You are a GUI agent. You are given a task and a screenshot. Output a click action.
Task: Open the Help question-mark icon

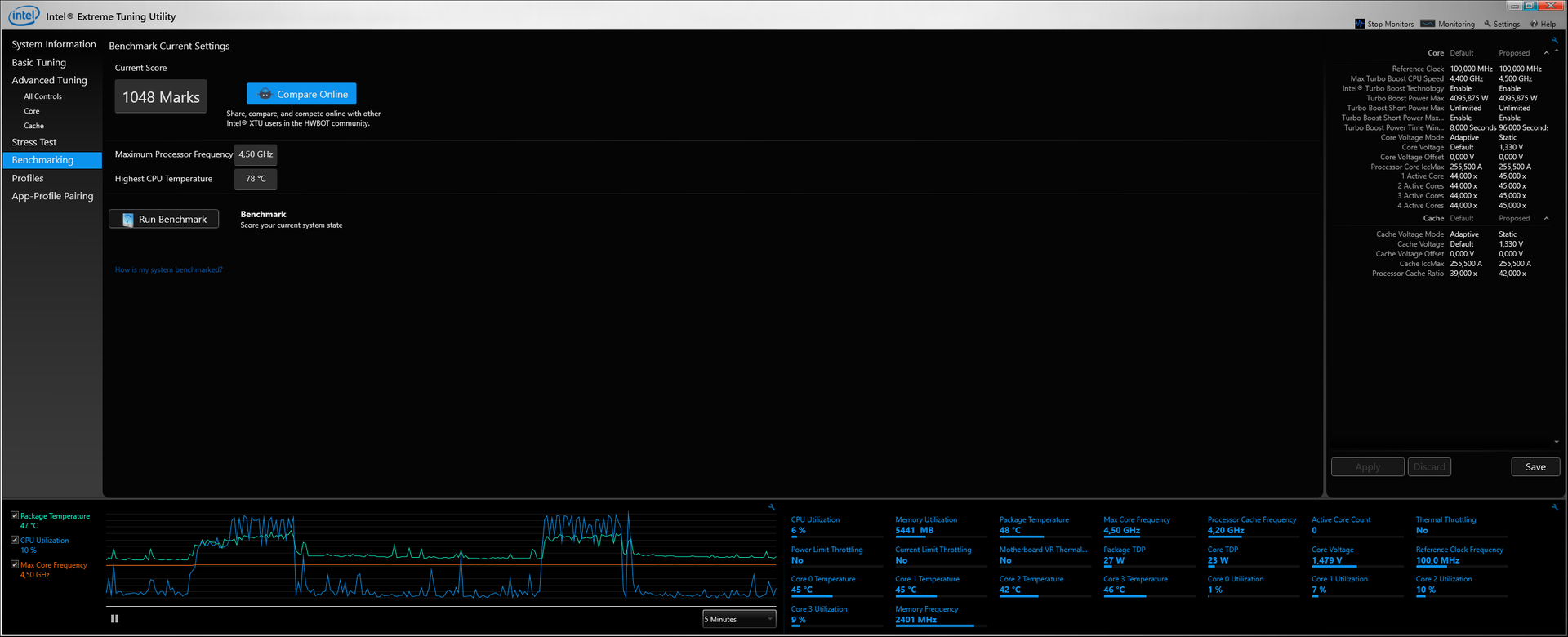tap(1535, 24)
